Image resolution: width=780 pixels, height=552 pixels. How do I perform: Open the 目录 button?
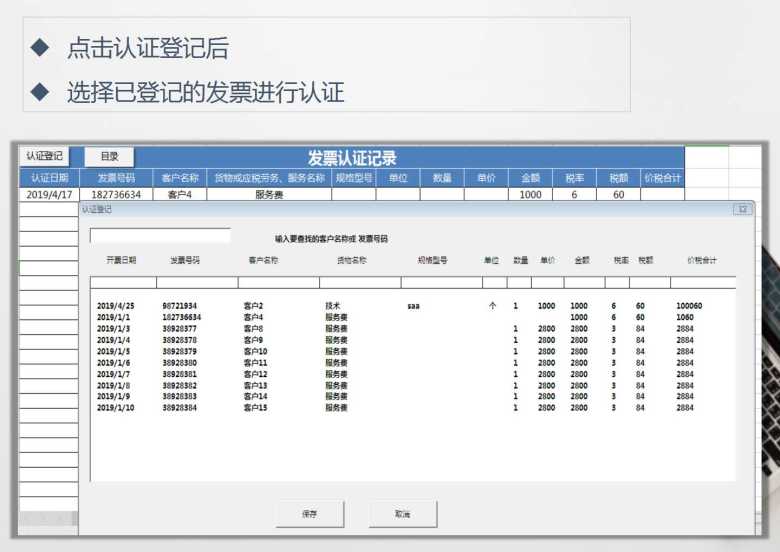coord(109,157)
